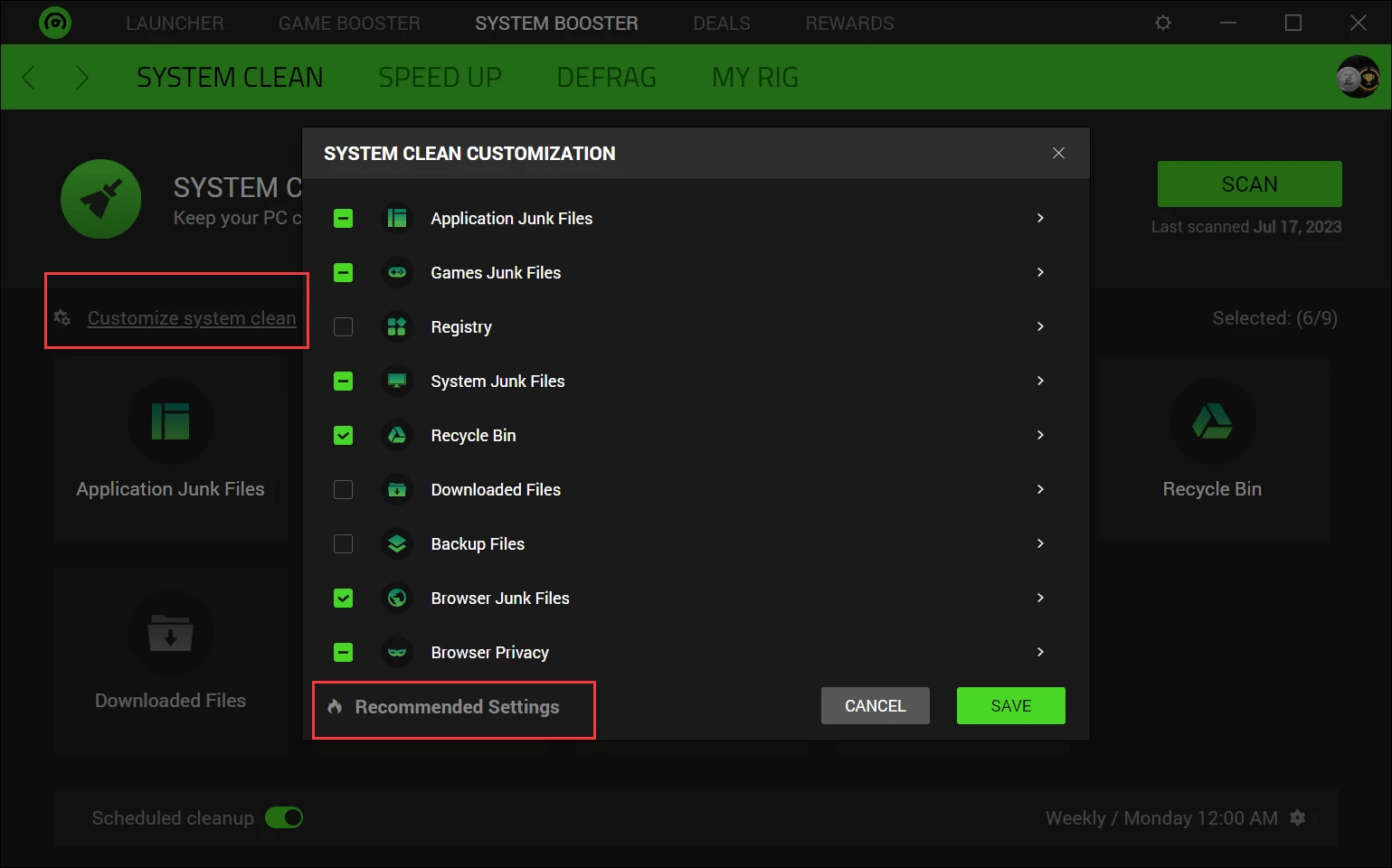Click the Application Junk Files row icon
Viewport: 1392px width, 868px height.
click(397, 218)
